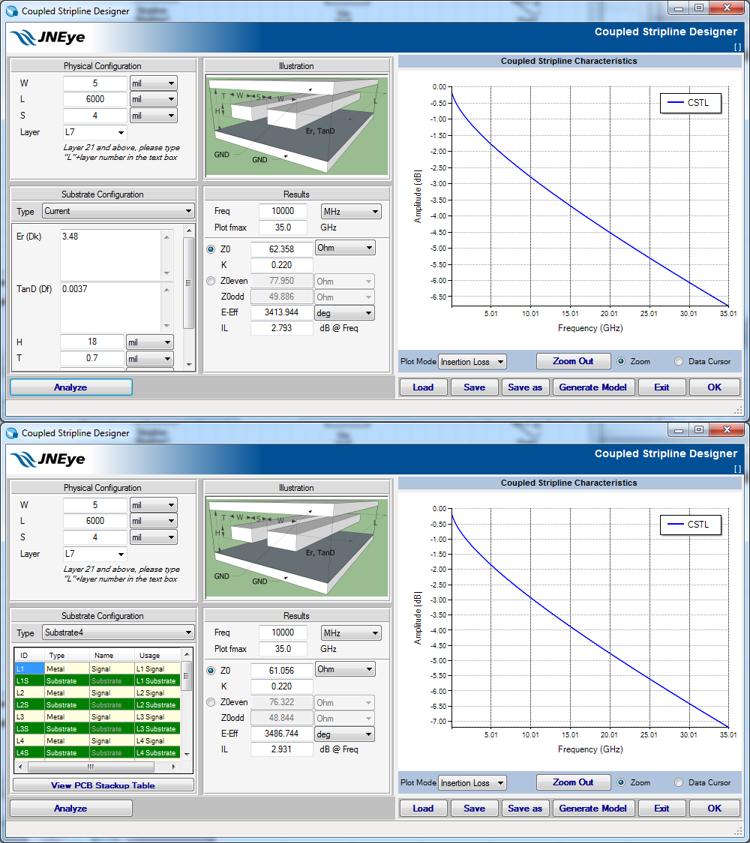Click Analyze button in top window
The height and width of the screenshot is (843, 750).
[x=71, y=387]
